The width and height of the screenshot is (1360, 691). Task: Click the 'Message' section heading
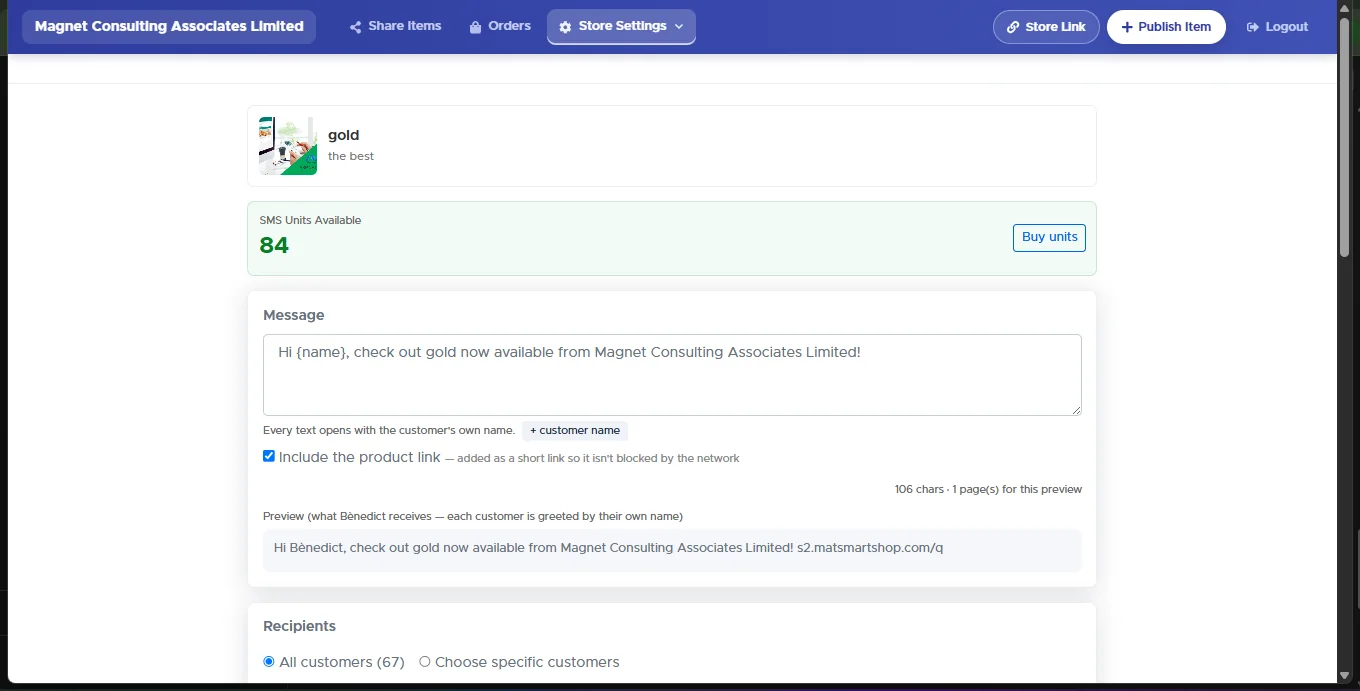pos(294,315)
